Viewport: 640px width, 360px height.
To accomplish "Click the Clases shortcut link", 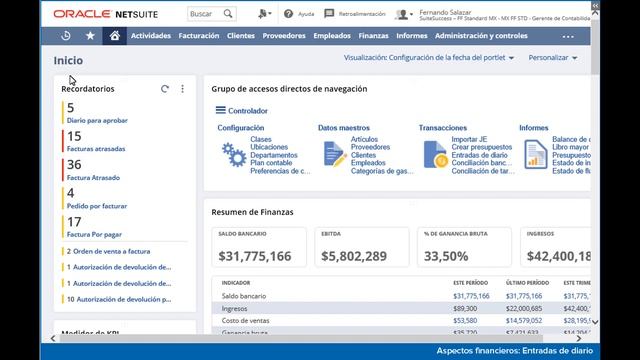I will (261, 139).
